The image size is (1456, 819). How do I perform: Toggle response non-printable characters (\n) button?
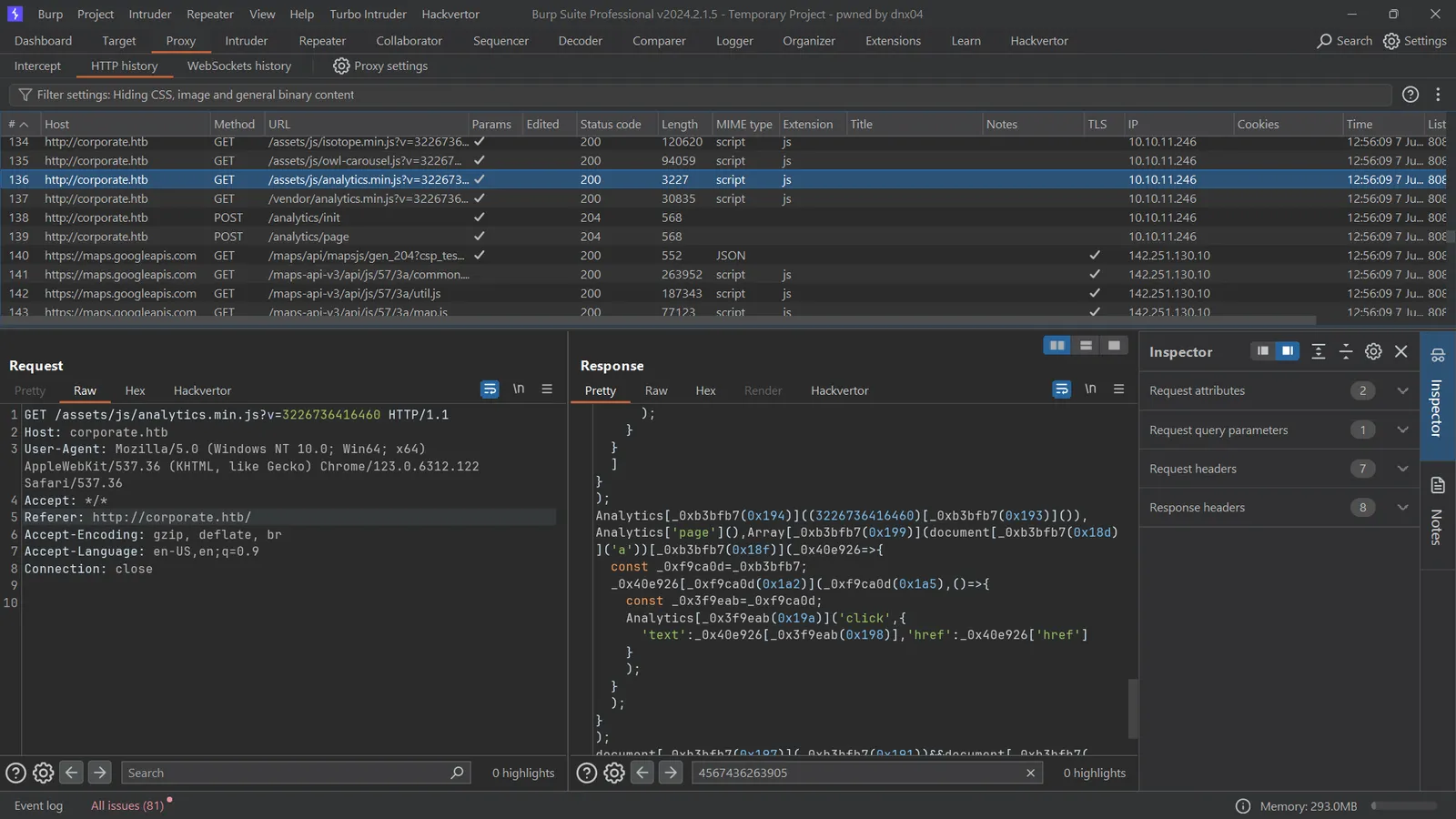1090,389
